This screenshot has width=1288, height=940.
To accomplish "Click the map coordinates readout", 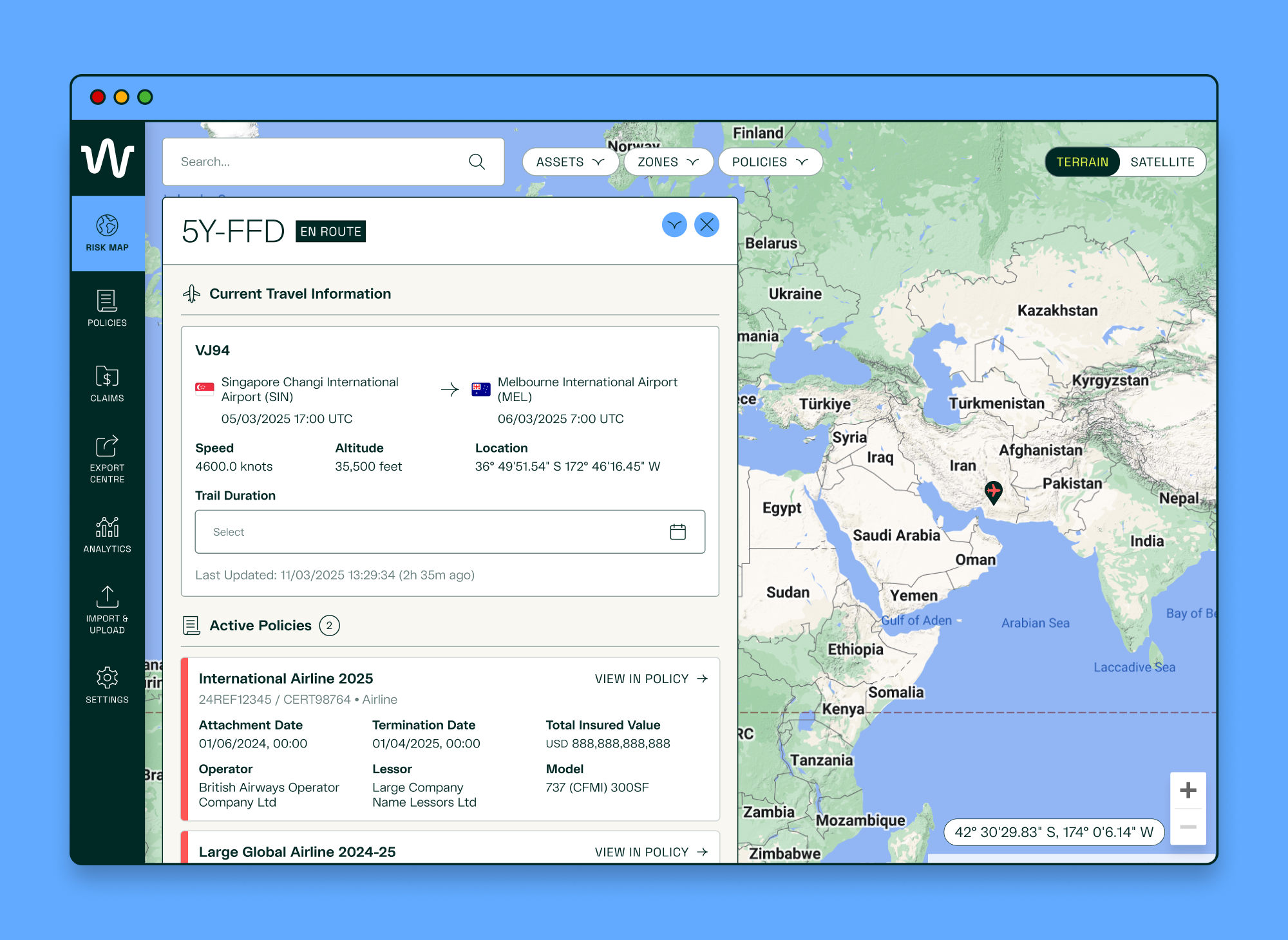I will tap(1054, 832).
